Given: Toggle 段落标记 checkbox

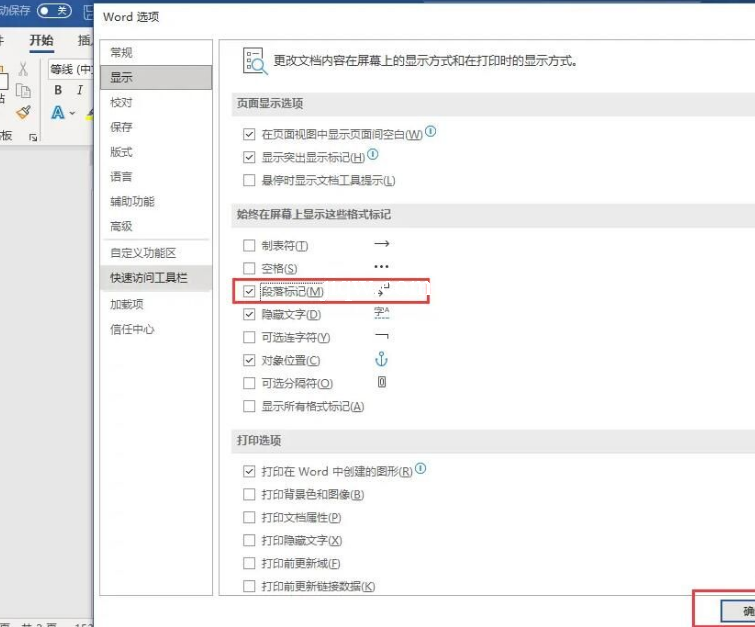Looking at the screenshot, I should (249, 291).
